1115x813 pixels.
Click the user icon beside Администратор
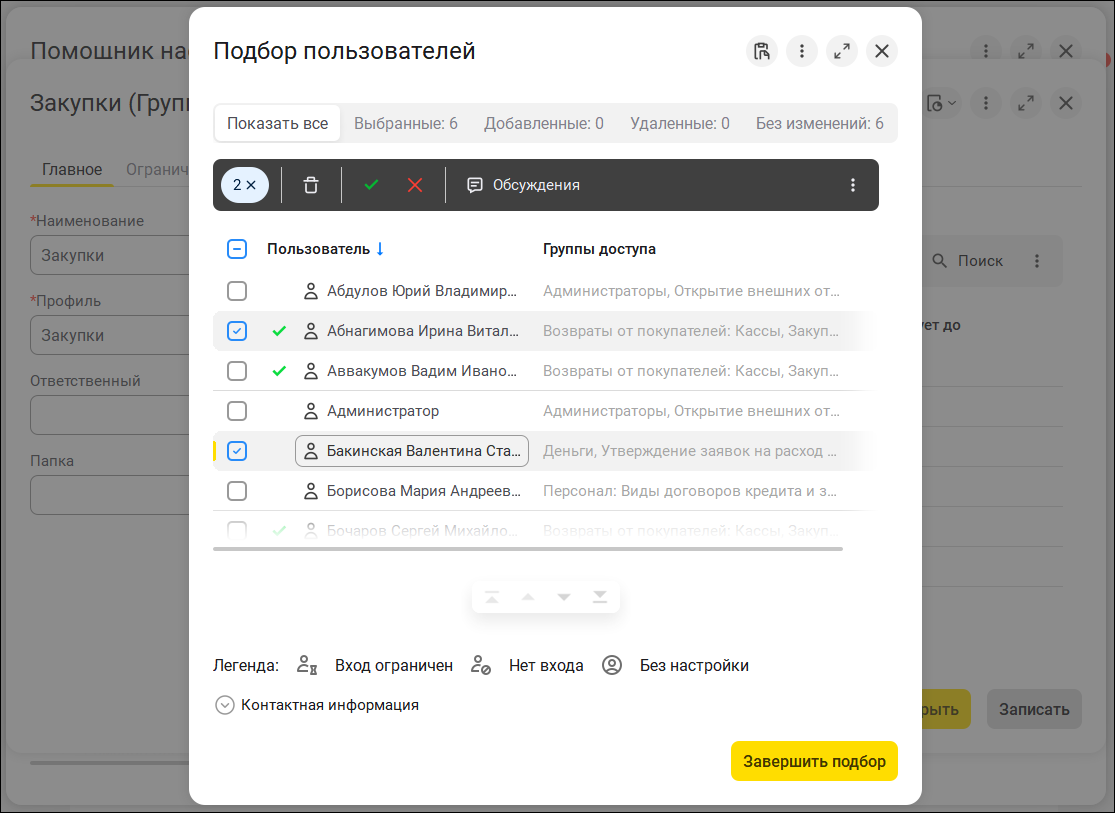311,411
